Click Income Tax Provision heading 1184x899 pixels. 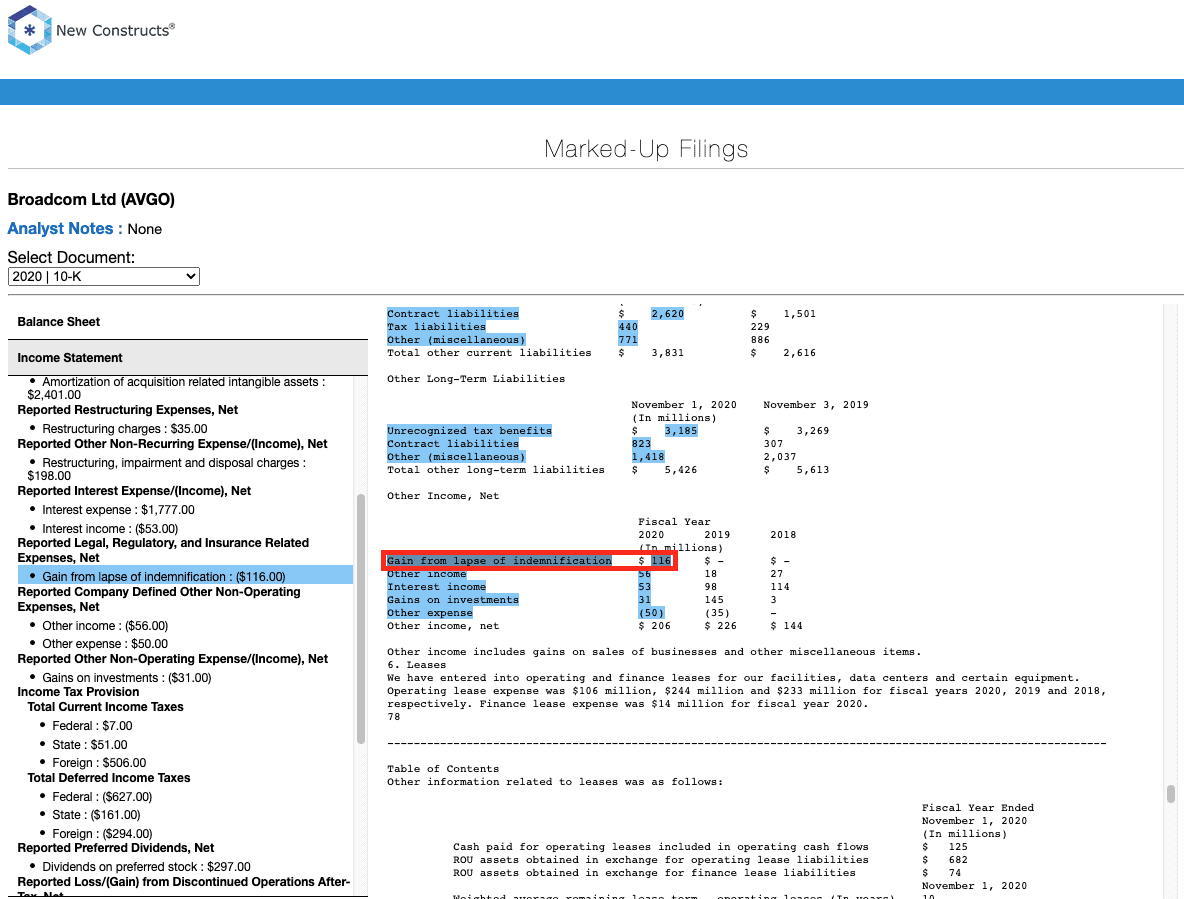point(79,692)
